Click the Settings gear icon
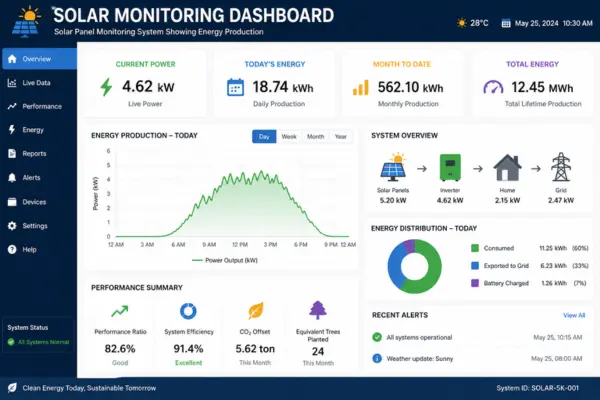 pos(12,226)
